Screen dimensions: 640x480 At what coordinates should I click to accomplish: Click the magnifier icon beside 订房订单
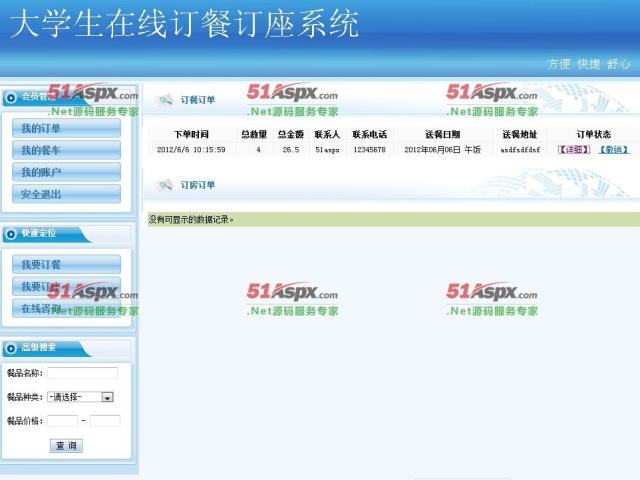coord(165,185)
